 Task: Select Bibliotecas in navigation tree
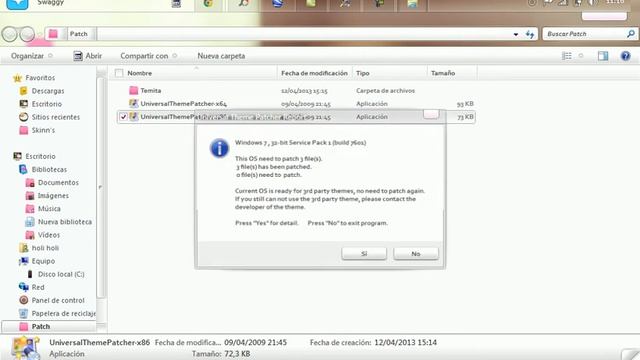[49, 169]
